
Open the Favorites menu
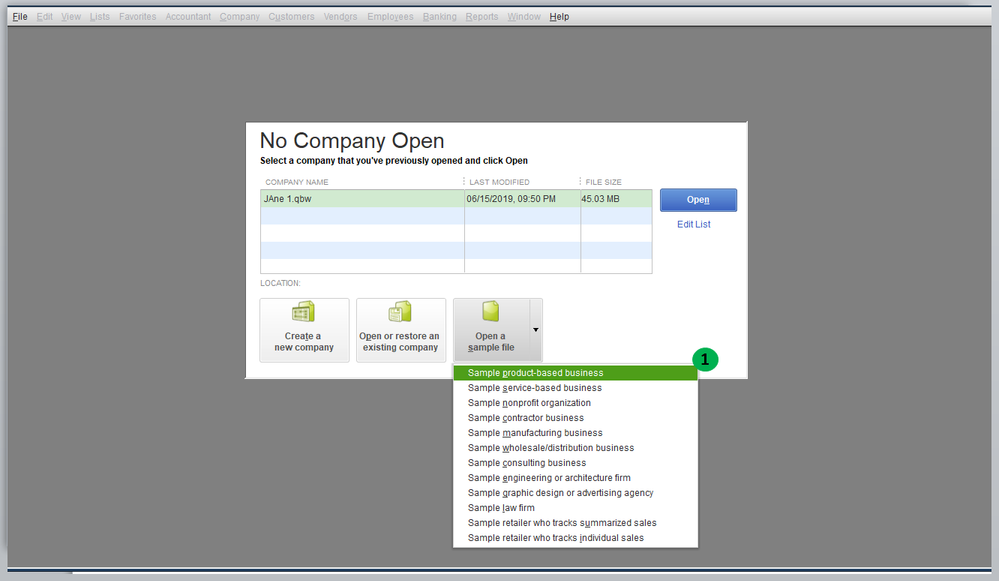[138, 17]
